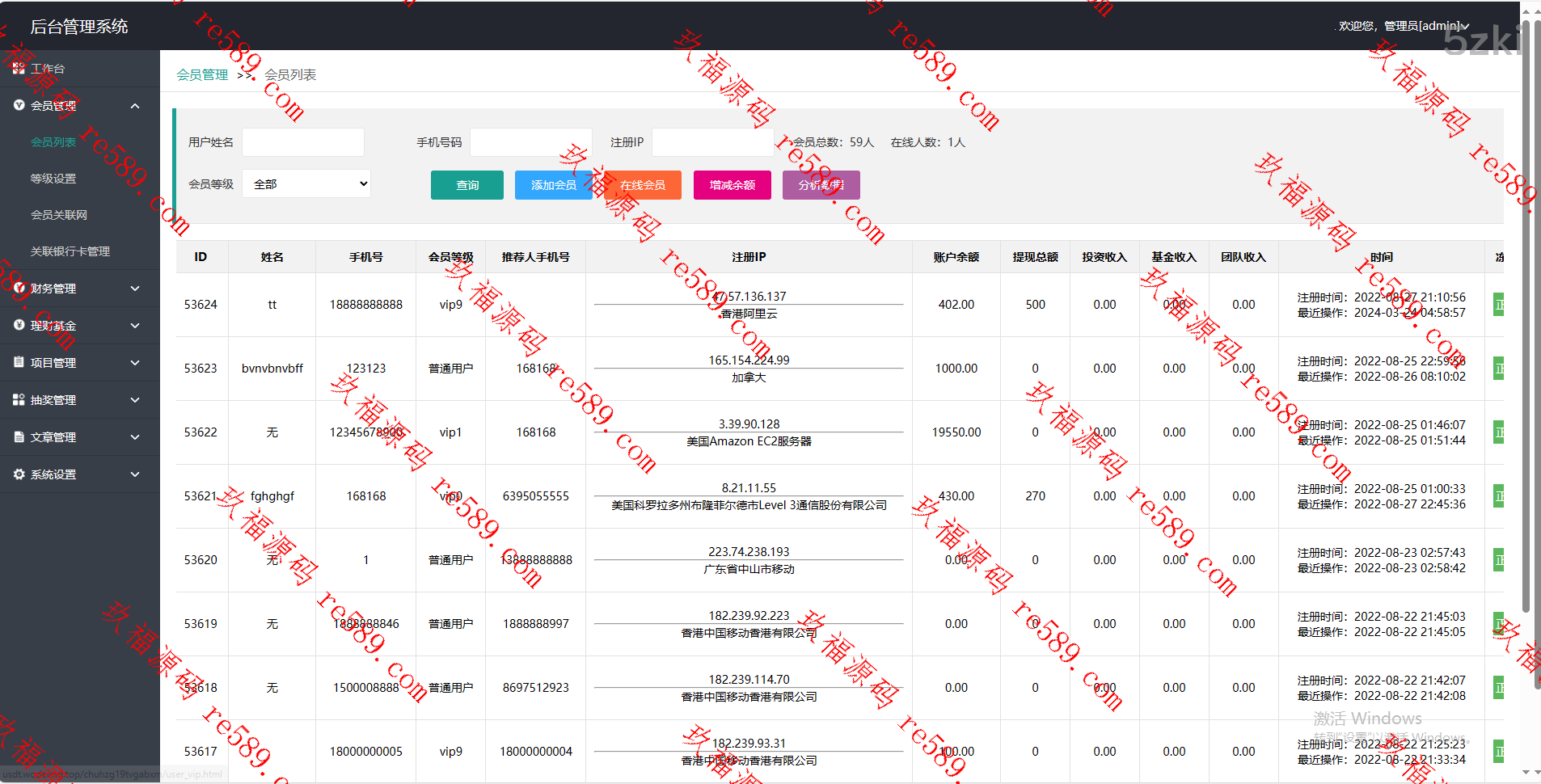
Task: Collapse the 会员管理 menu chevron
Action: (x=135, y=106)
